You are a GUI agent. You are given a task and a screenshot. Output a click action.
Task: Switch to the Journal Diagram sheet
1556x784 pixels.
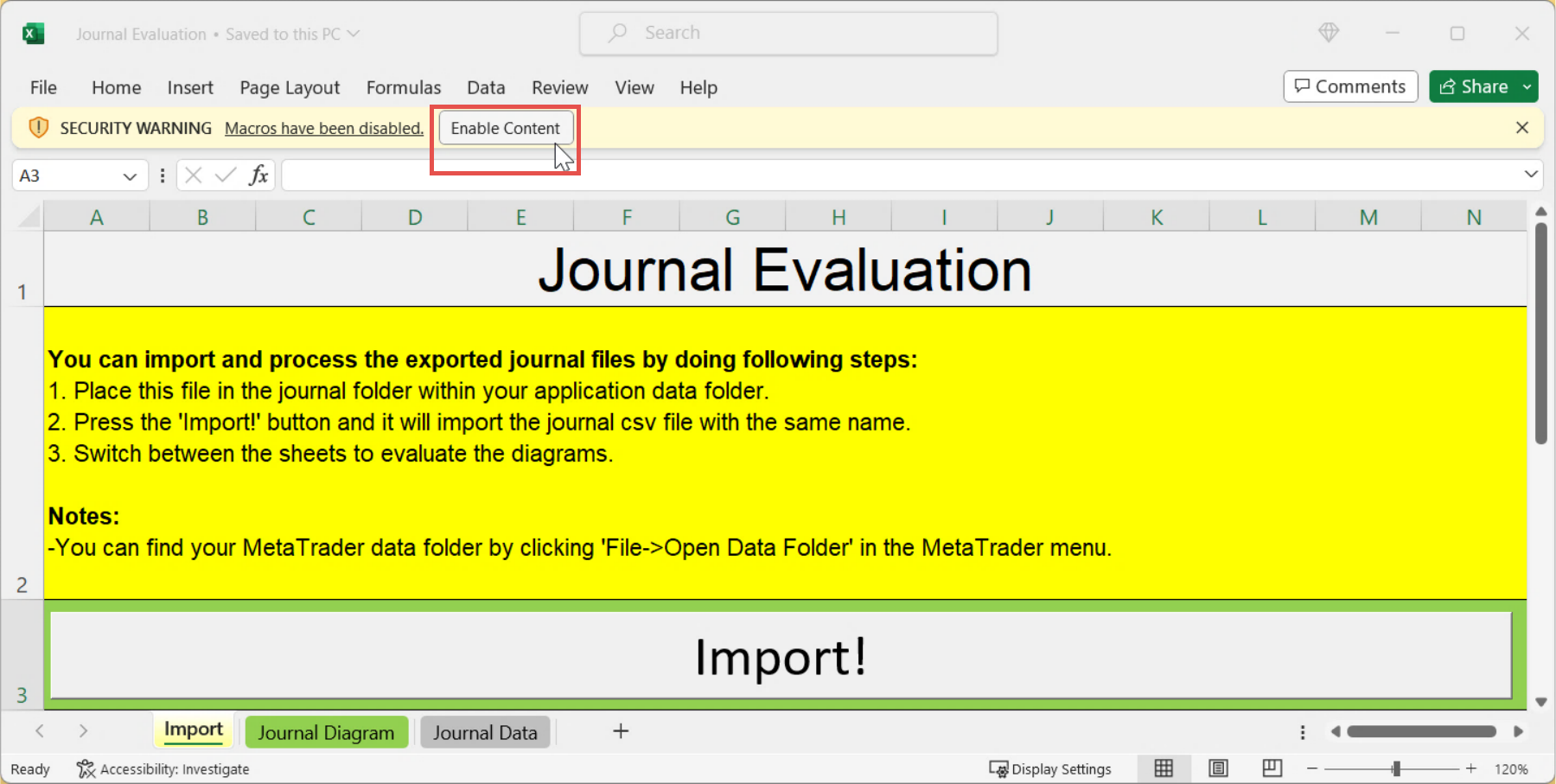326,732
